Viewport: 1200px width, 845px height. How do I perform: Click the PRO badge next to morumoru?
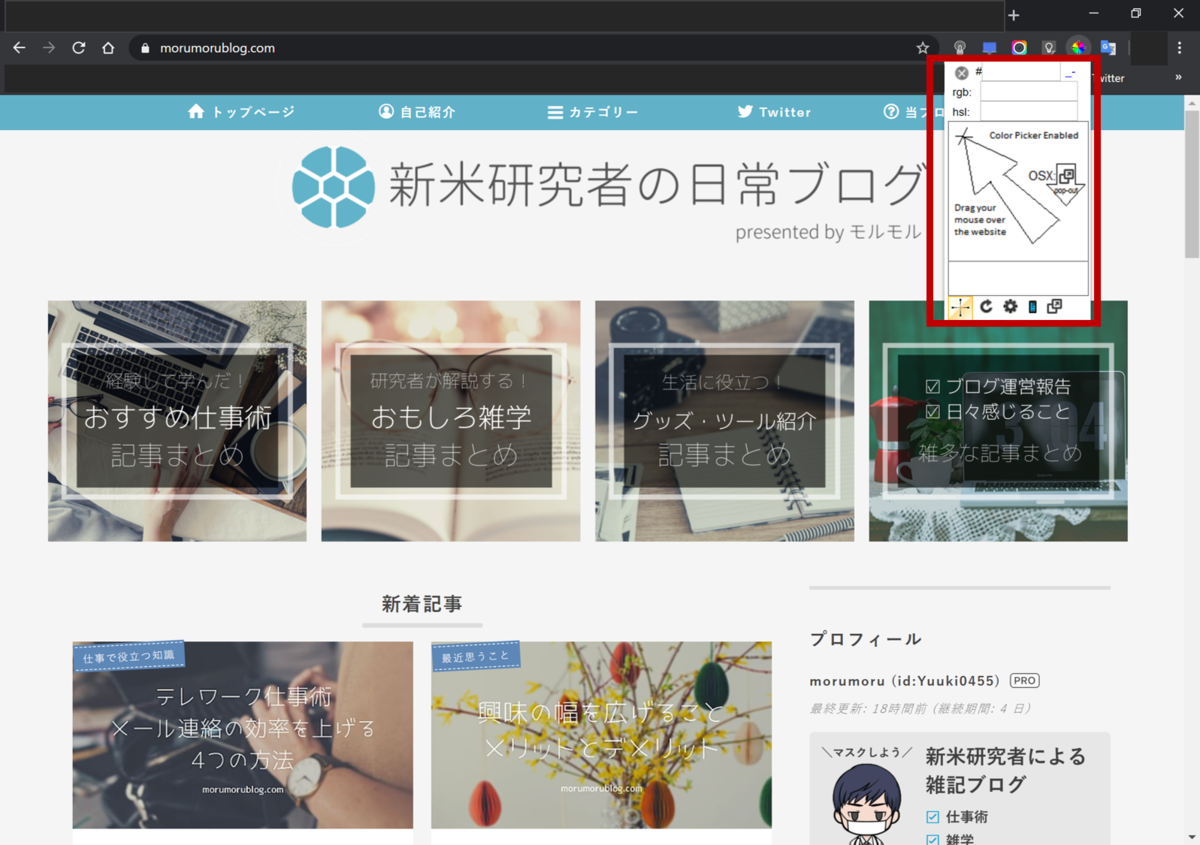point(1025,680)
